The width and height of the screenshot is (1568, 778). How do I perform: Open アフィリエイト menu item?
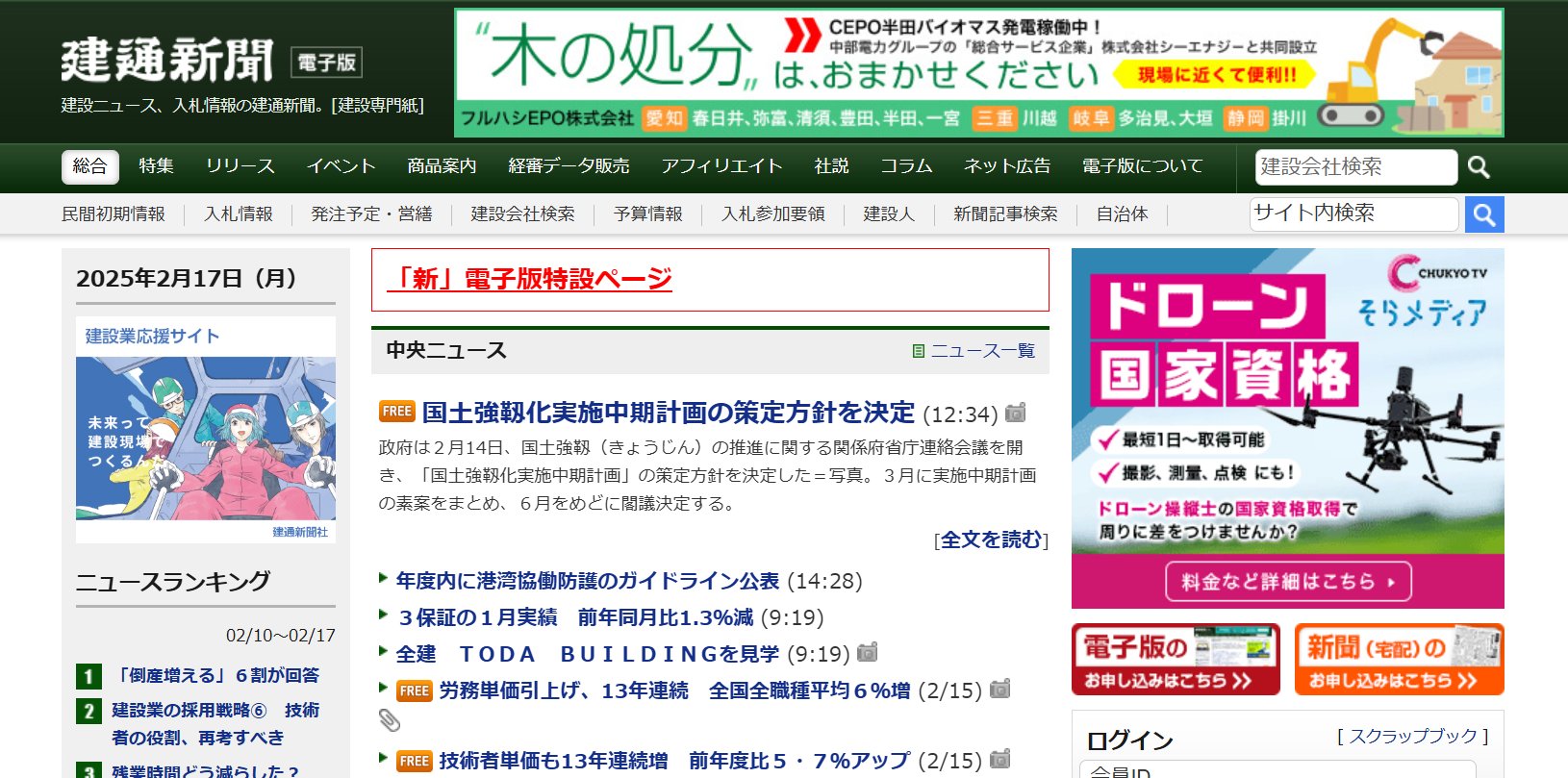click(721, 166)
